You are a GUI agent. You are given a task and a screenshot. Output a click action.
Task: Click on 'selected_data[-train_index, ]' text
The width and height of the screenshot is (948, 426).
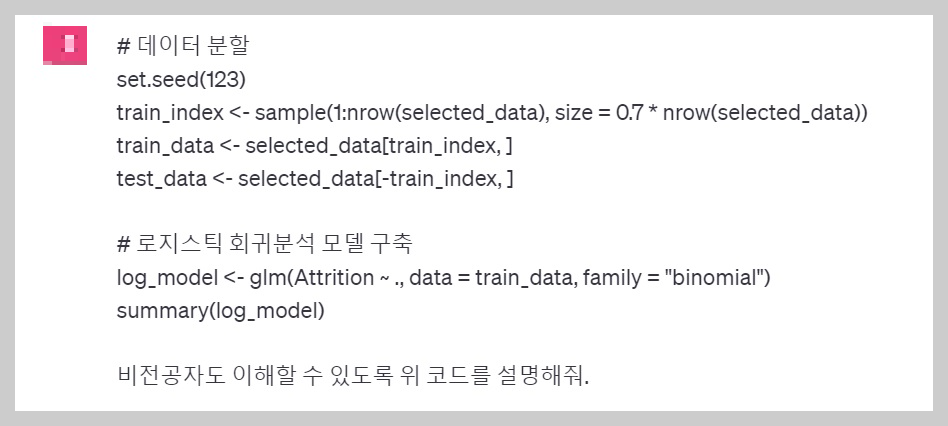tap(375, 179)
